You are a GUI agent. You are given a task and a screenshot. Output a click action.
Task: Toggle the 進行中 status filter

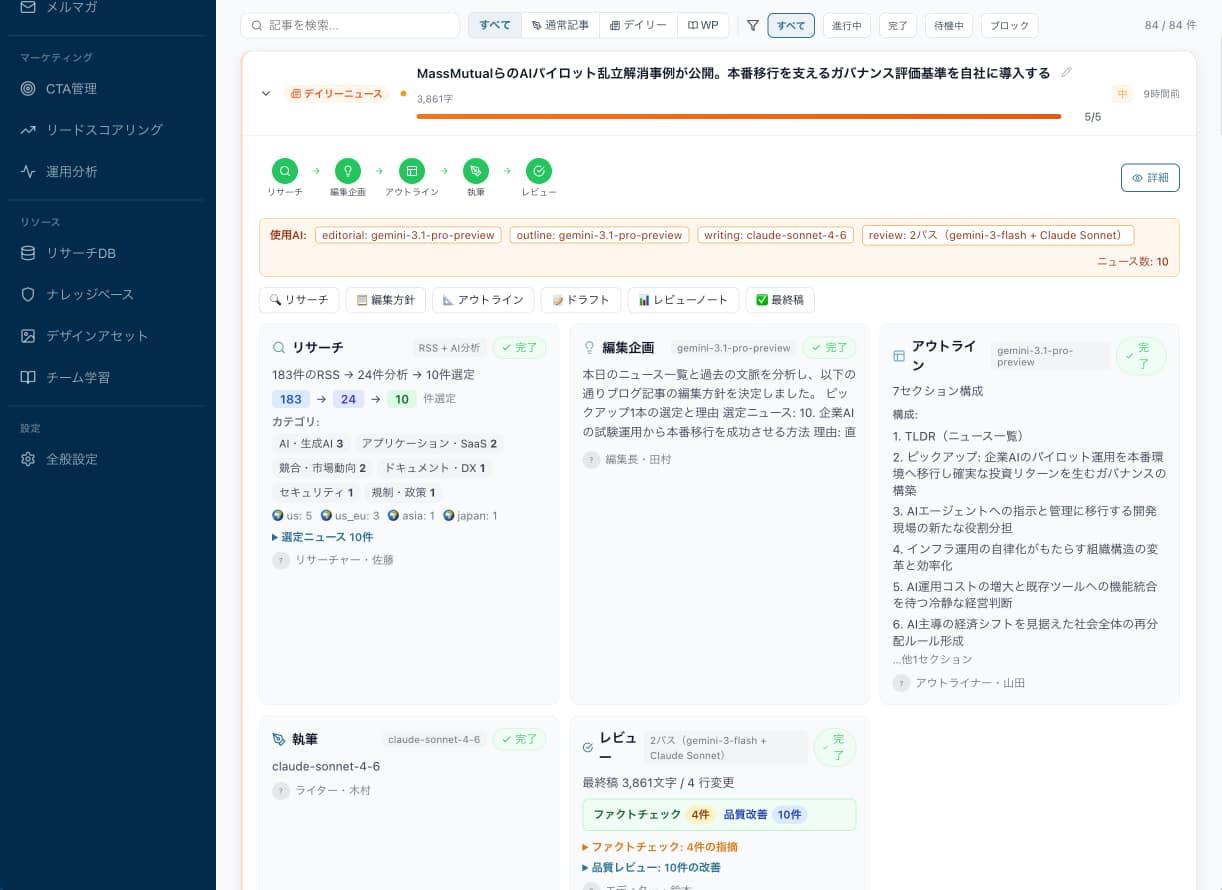[x=847, y=25]
